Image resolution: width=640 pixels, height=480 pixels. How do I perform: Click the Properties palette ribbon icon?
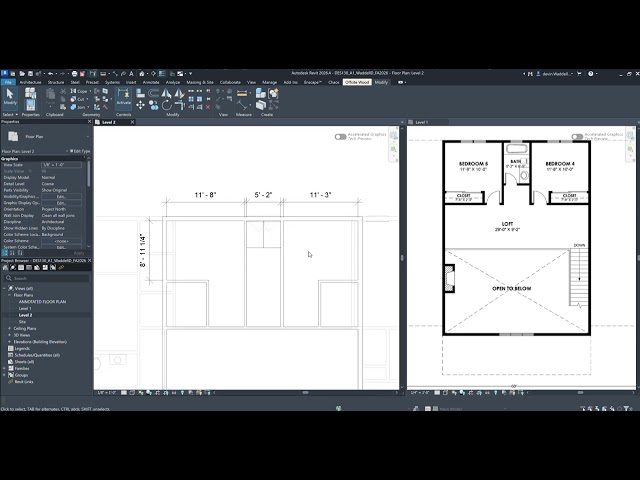(x=31, y=105)
